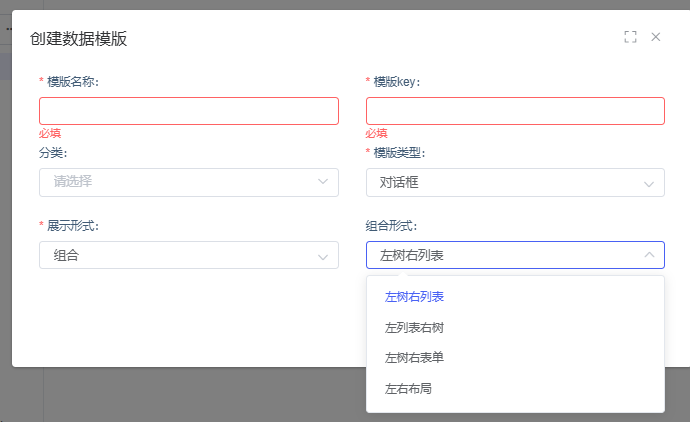Pick the 左树右表单 option
This screenshot has width=690, height=422.
(415, 357)
